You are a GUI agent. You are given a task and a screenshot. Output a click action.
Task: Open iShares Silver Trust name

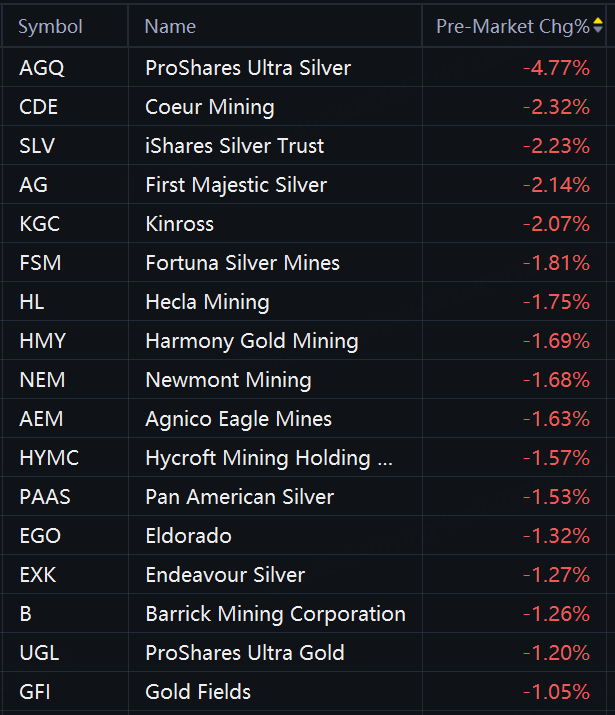235,146
